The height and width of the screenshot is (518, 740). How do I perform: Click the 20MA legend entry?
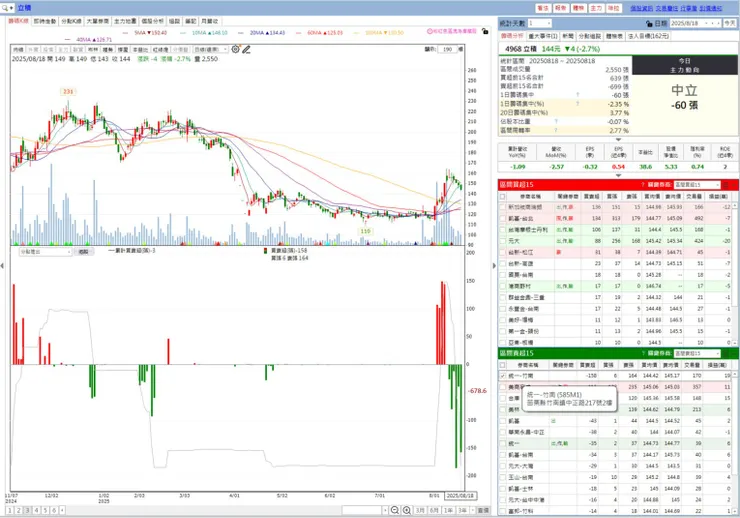(x=262, y=33)
